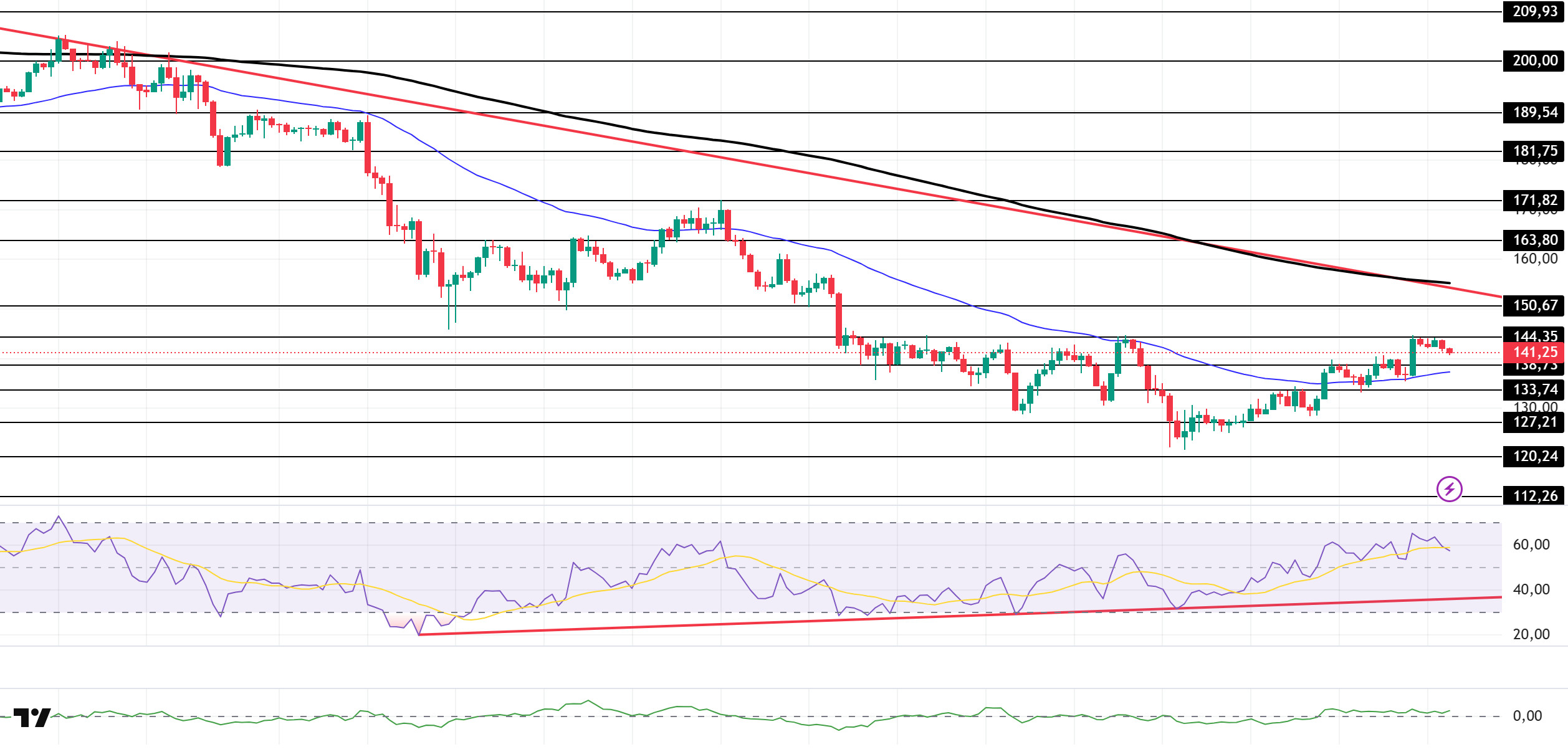Select the 112,26 bottom price label
Screen dimensions: 1568x752
(x=1534, y=497)
